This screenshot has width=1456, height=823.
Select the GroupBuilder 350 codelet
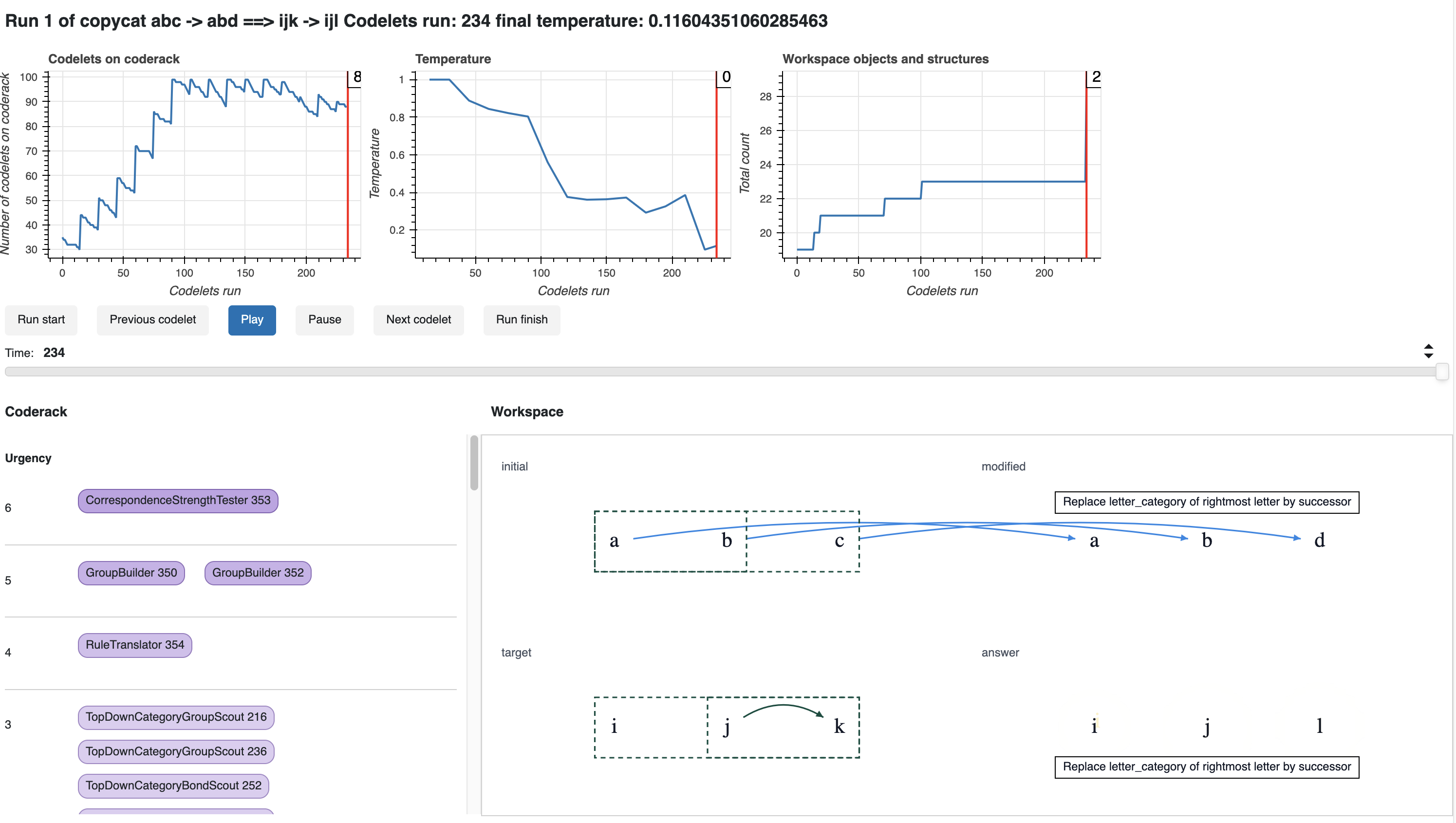click(131, 573)
